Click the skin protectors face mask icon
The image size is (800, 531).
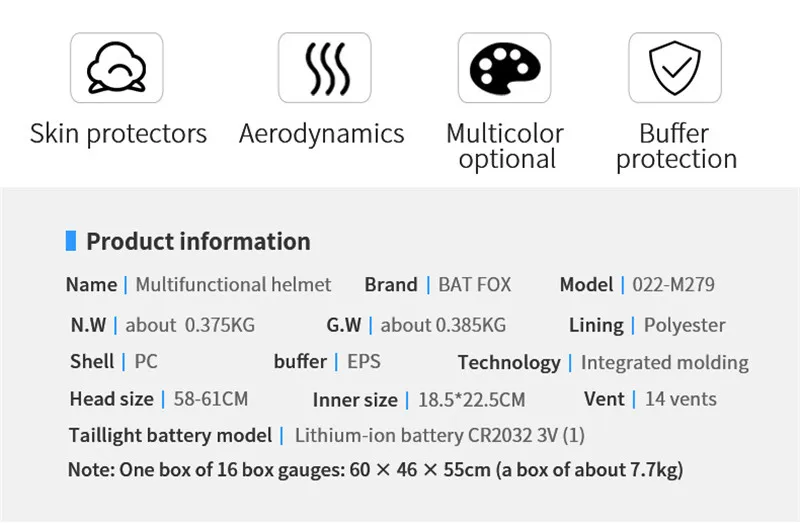click(x=117, y=69)
